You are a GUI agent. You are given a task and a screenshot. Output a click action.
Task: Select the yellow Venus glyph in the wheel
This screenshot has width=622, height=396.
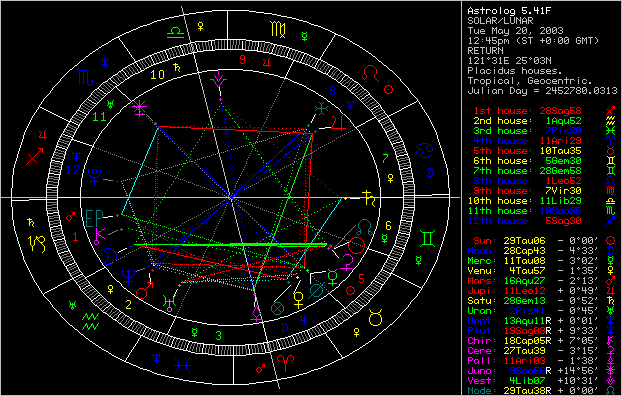tap(299, 300)
